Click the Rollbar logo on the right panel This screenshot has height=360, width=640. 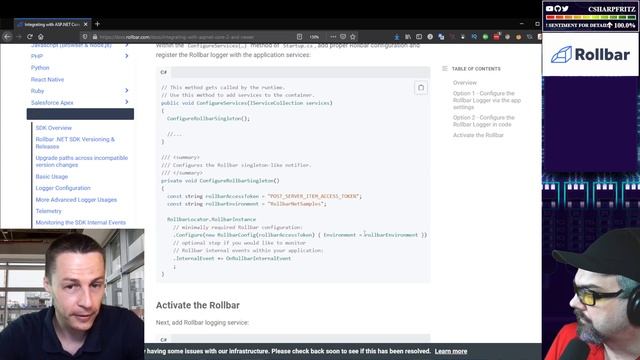tap(590, 54)
